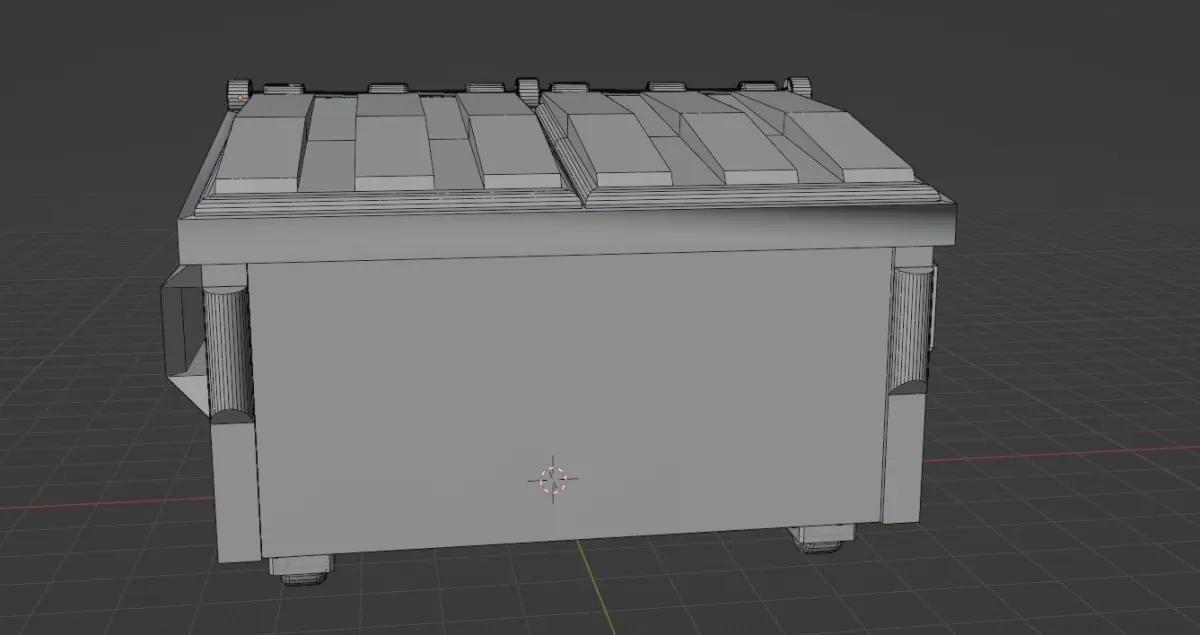Screen dimensions: 1200x635
Task: Click the 3D cursor crosshair in the viewport
Action: pos(552,480)
